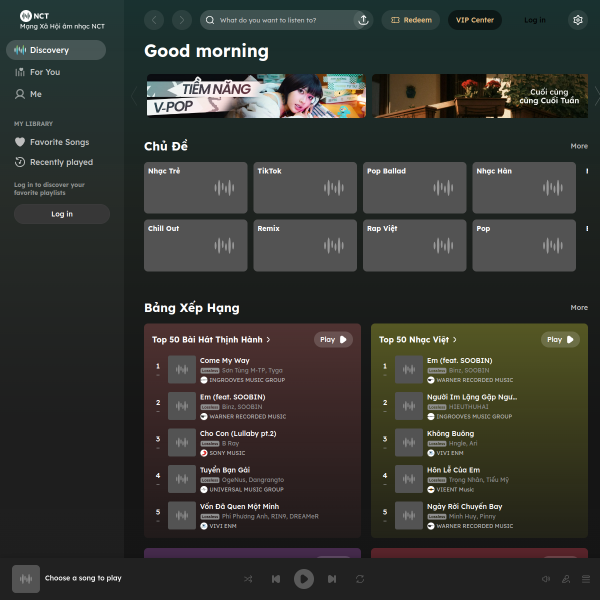Open the Tiềm Năng V-Pop banner
This screenshot has height=600, width=600.
pyautogui.click(x=256, y=96)
